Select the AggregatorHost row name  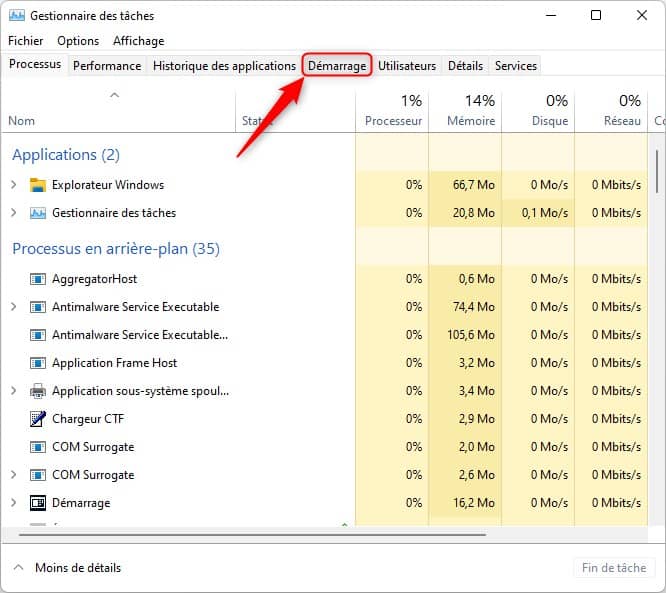click(x=94, y=279)
